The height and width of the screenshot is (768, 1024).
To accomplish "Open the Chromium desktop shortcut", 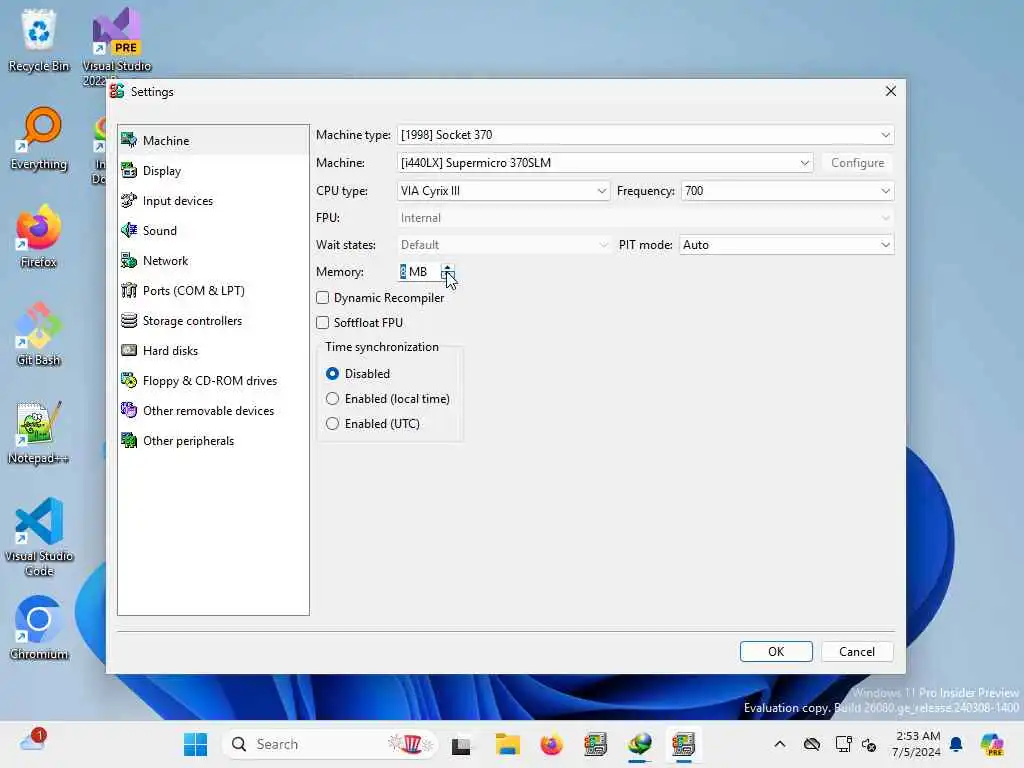I will [x=39, y=628].
